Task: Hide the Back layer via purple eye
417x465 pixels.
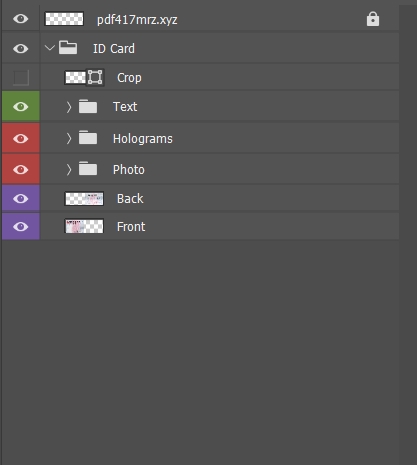Action: pyautogui.click(x=21, y=199)
